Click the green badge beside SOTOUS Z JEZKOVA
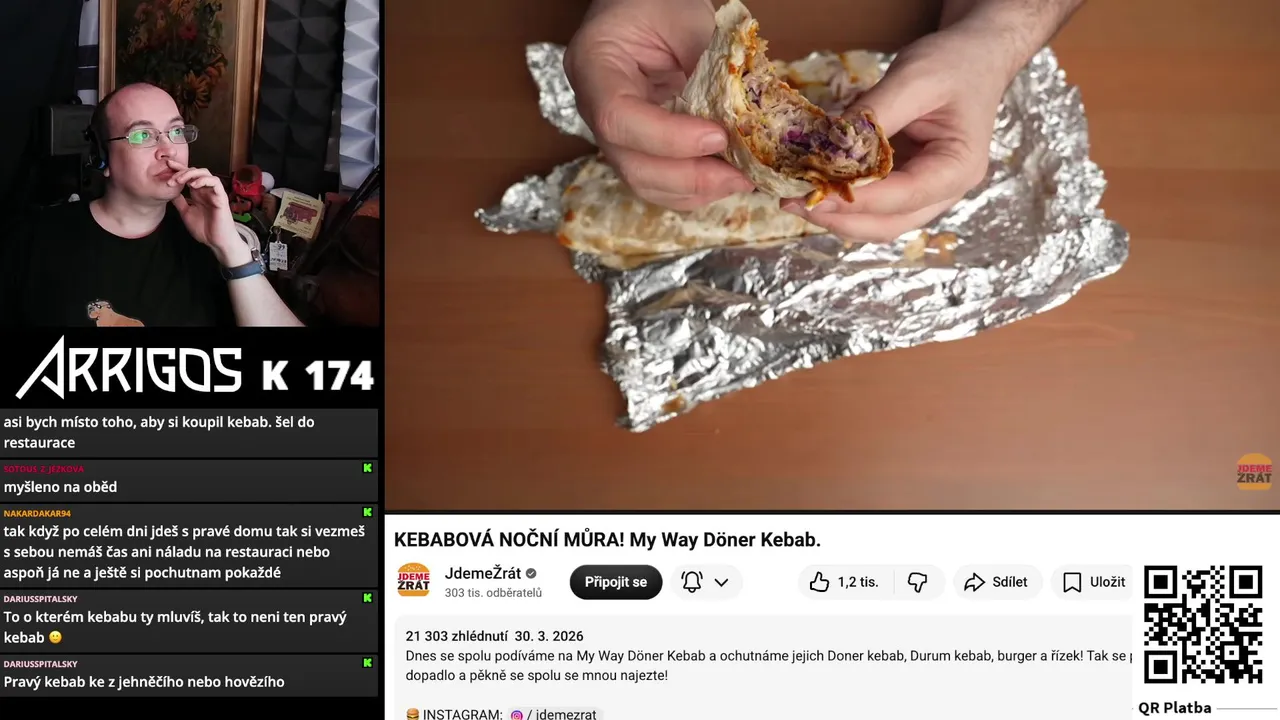Image resolution: width=1280 pixels, height=720 pixels. click(367, 468)
